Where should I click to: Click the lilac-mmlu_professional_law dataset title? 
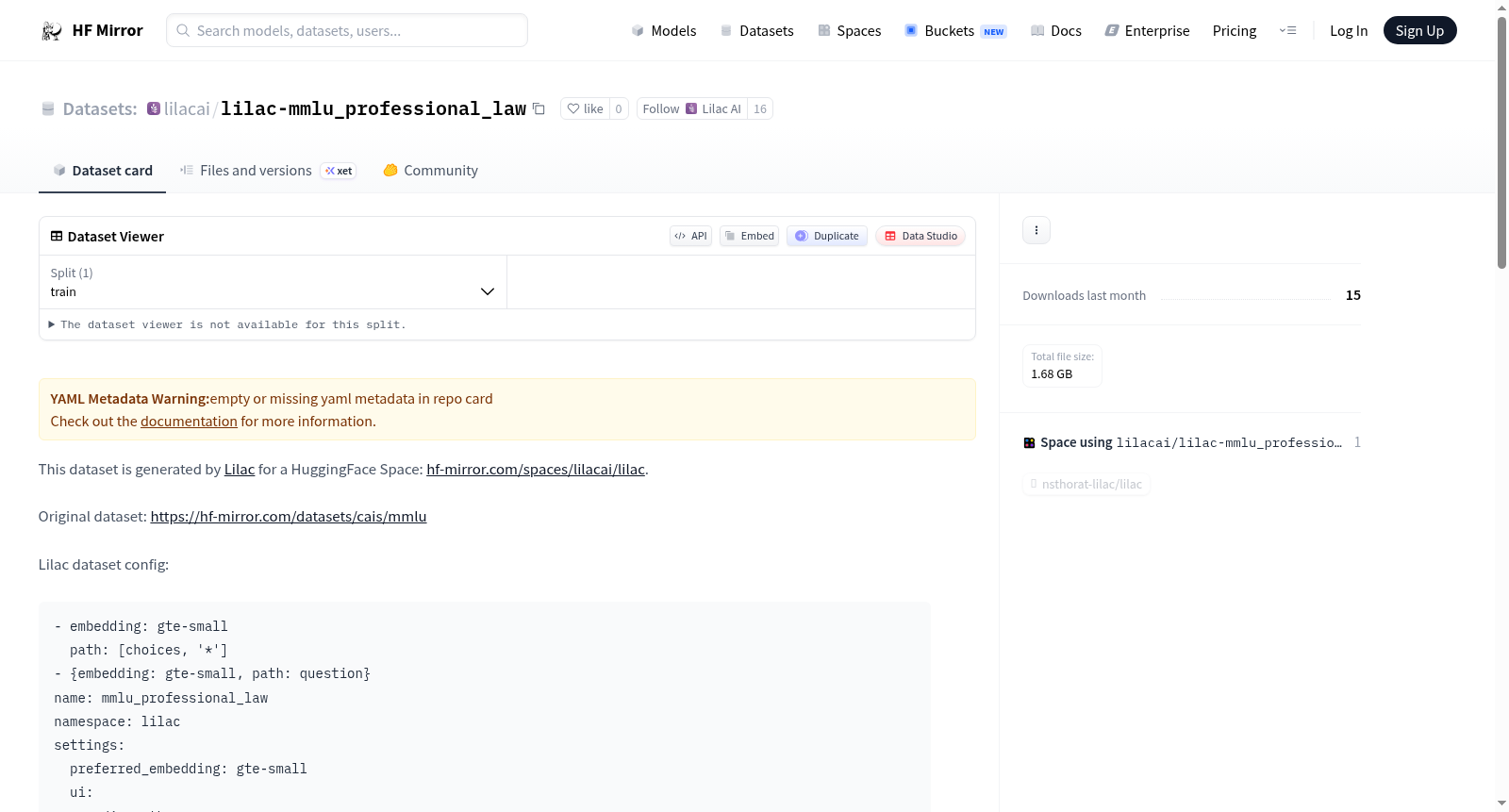(373, 108)
